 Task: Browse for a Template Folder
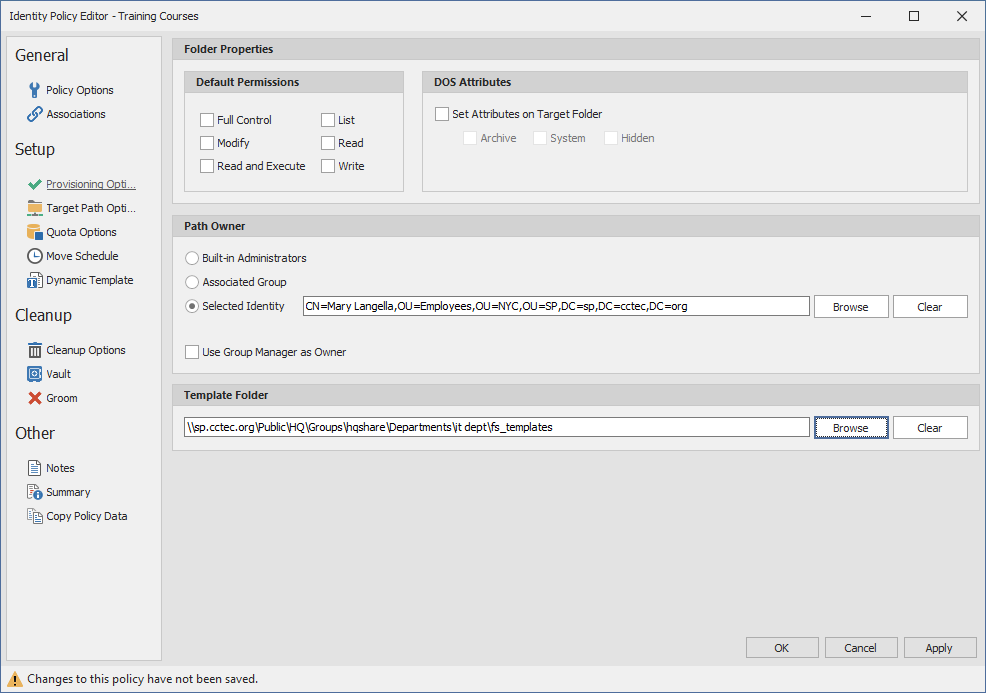(850, 426)
